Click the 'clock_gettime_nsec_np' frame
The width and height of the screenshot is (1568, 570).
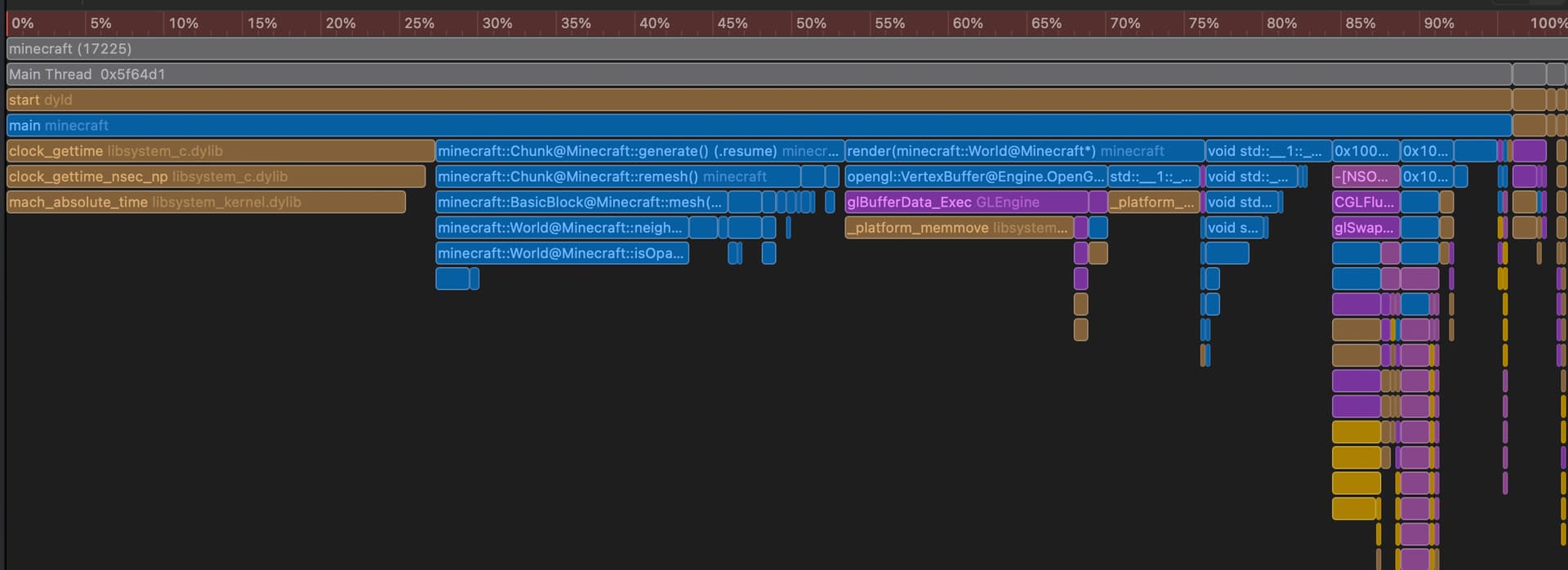[216, 176]
